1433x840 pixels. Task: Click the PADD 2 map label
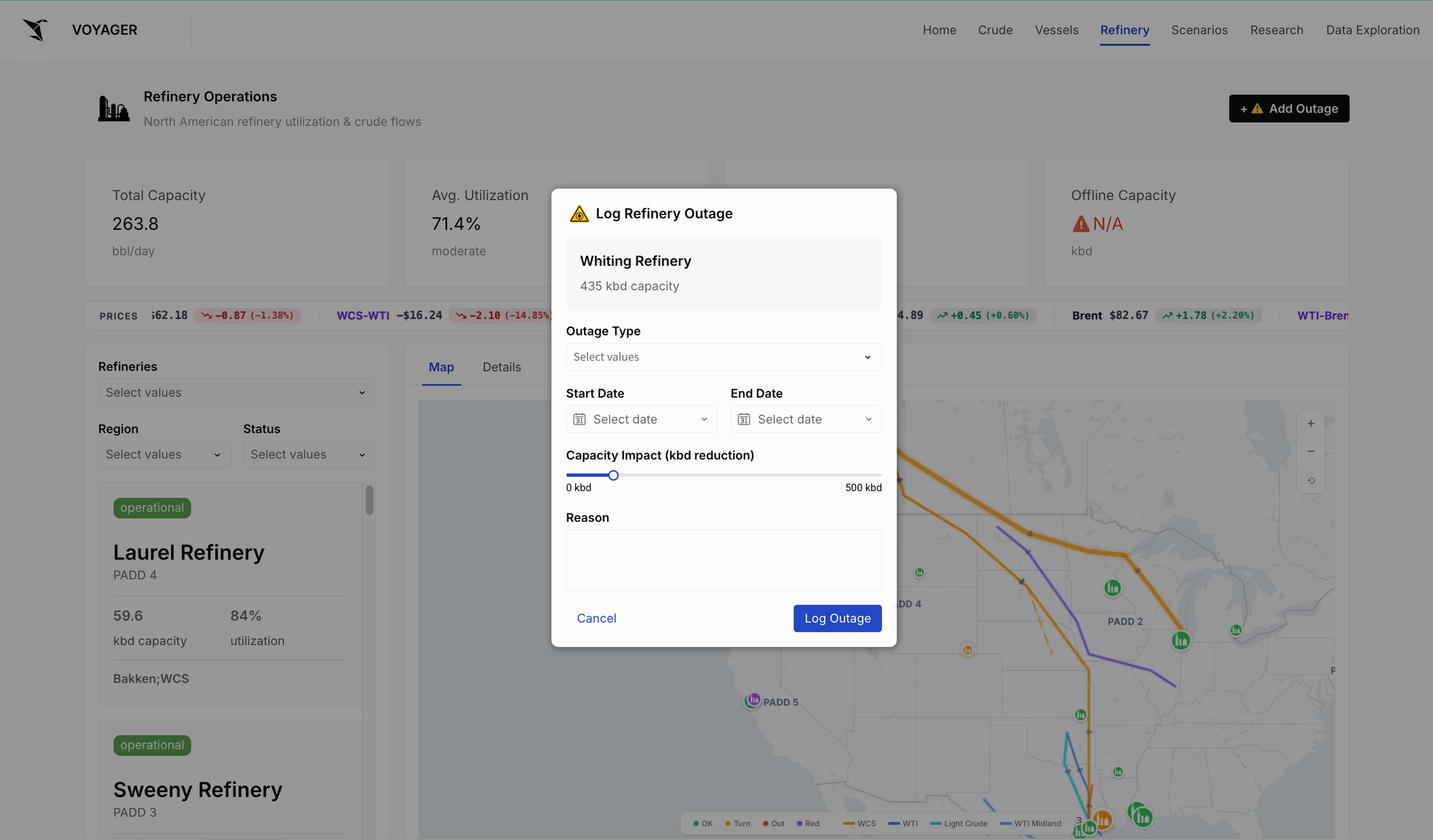pos(1125,622)
